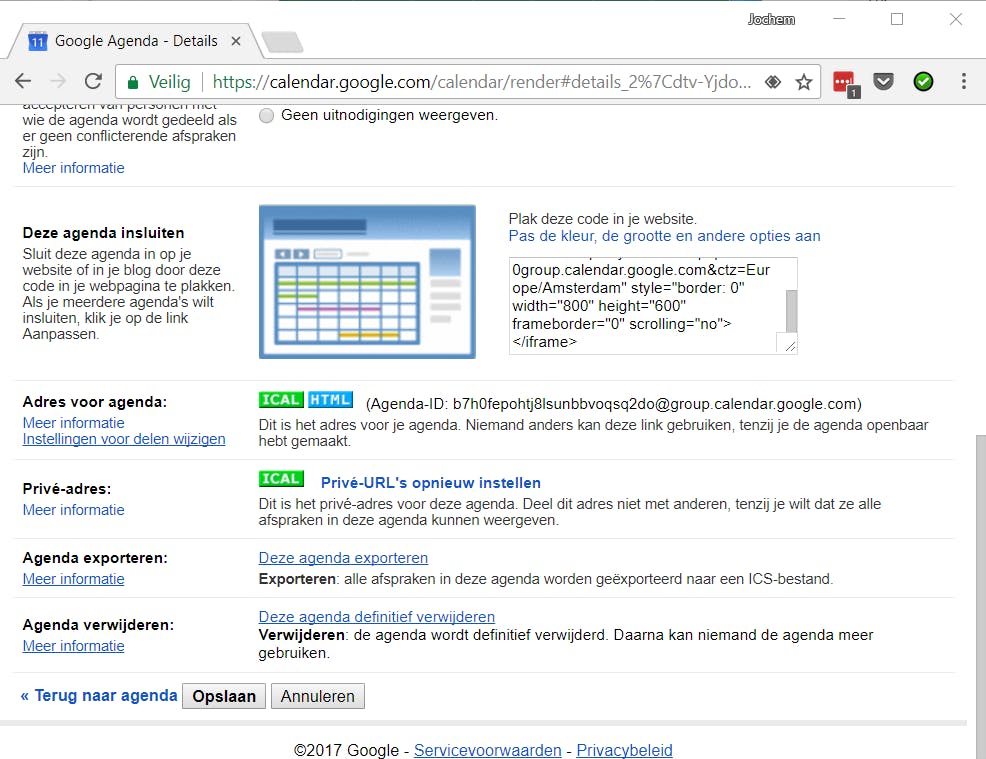Click Meer informatie under Privé-adres

[x=74, y=510]
